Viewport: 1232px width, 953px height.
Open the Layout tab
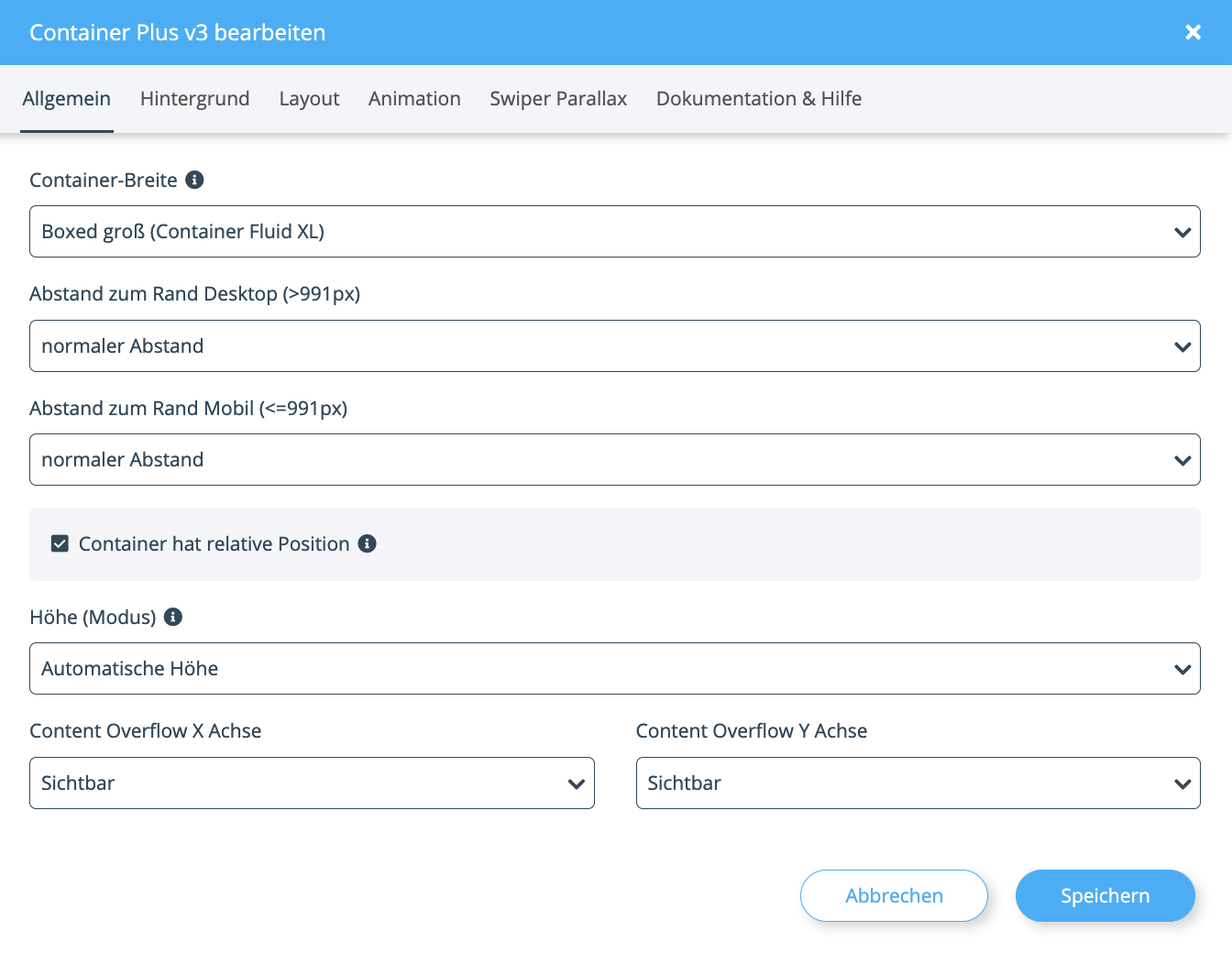tap(309, 99)
